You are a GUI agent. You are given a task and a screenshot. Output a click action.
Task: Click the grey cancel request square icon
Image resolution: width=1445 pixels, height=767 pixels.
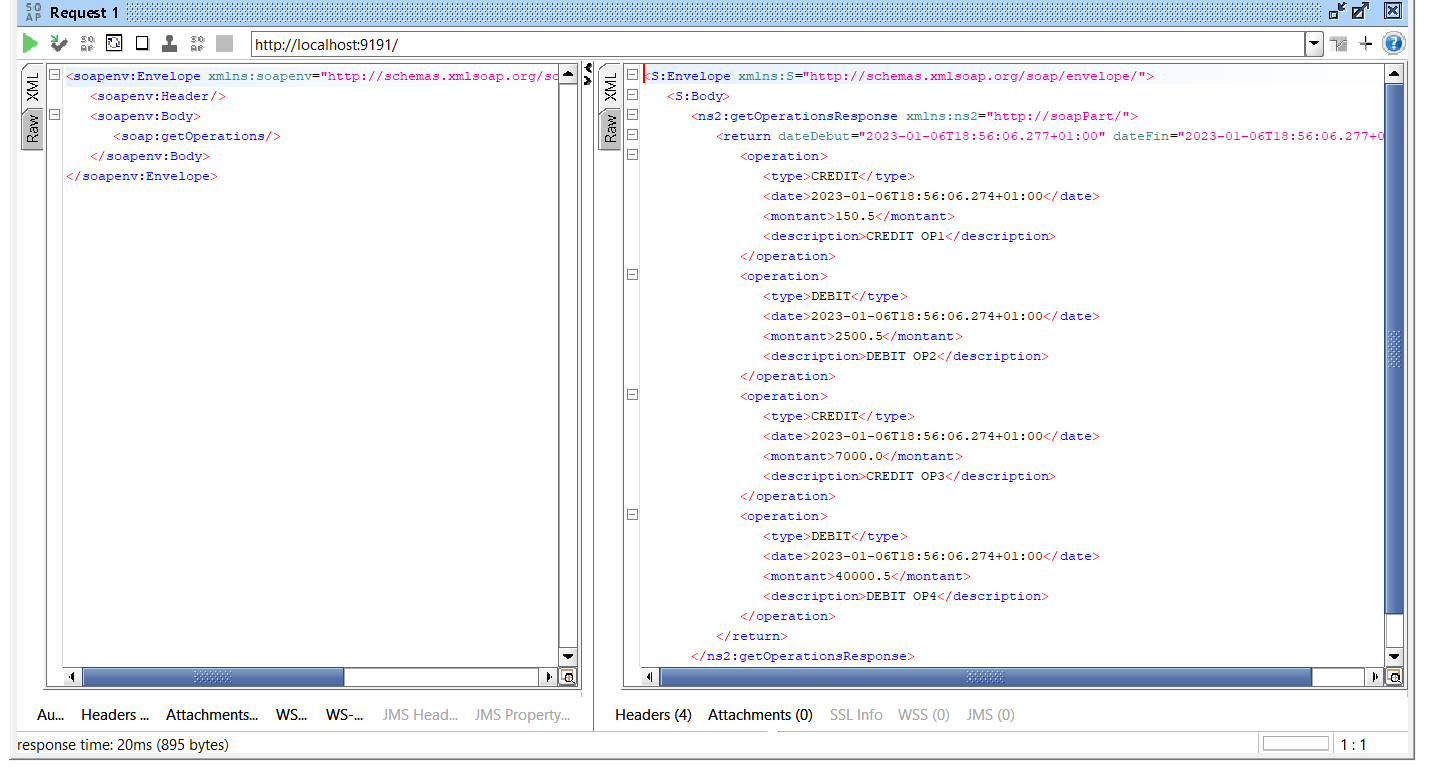tap(225, 43)
